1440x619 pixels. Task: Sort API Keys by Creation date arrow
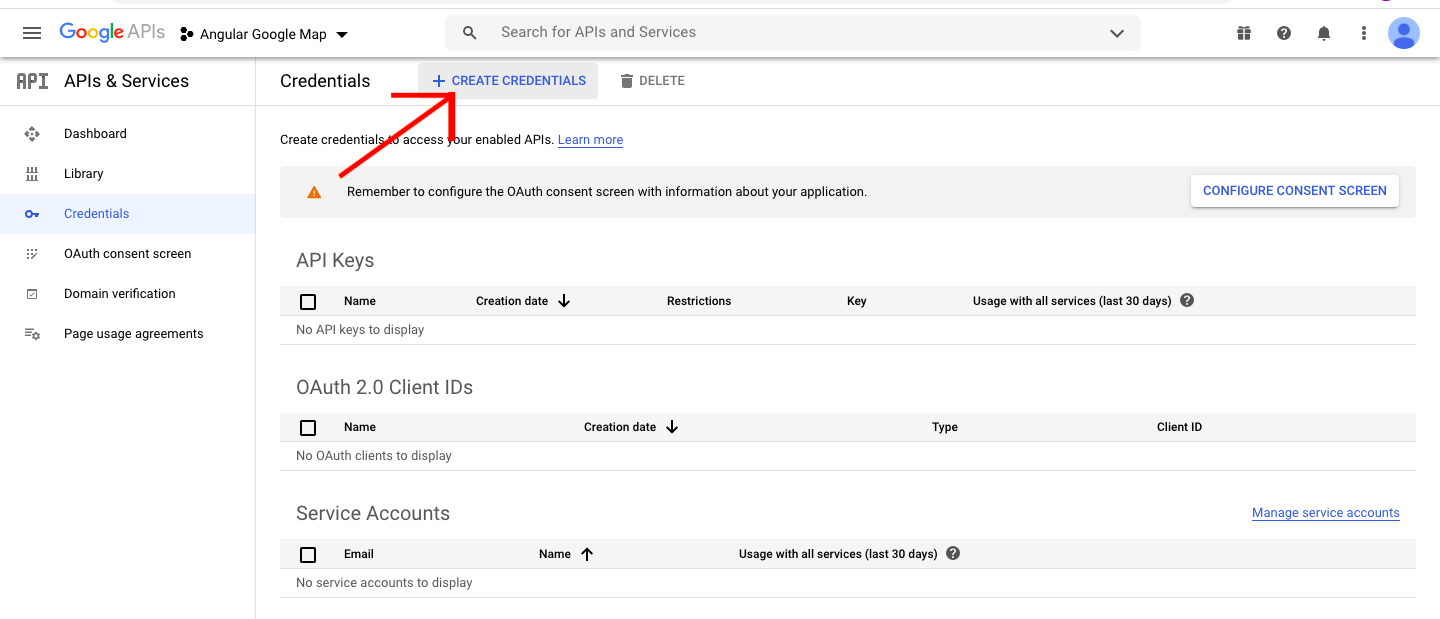564,301
